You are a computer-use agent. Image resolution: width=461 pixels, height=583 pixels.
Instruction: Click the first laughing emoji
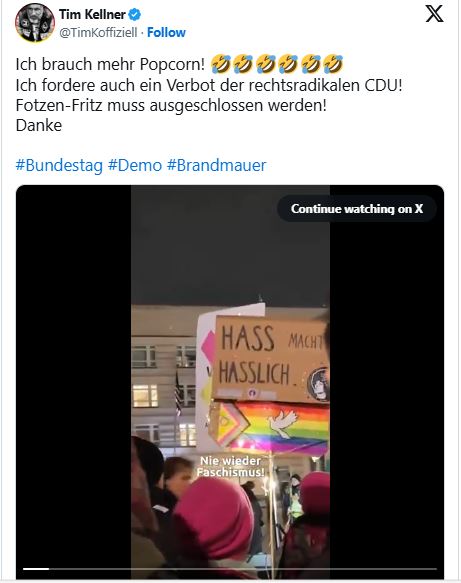coord(220,64)
